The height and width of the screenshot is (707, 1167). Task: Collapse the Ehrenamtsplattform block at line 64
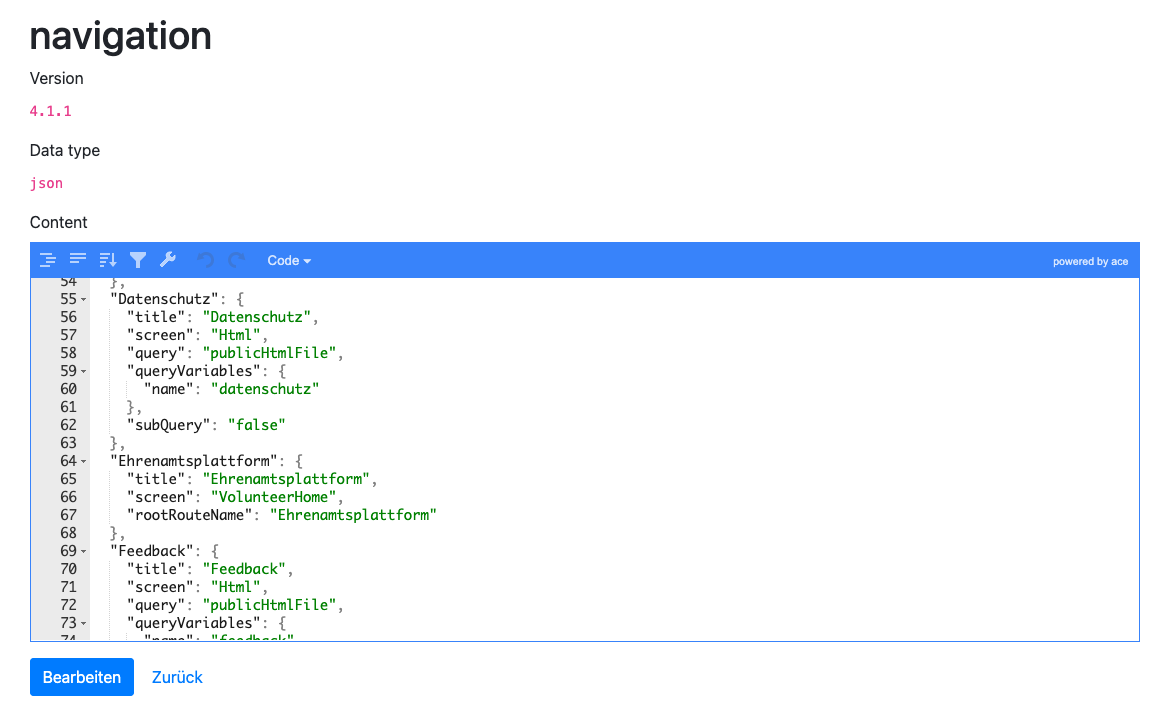[84, 461]
